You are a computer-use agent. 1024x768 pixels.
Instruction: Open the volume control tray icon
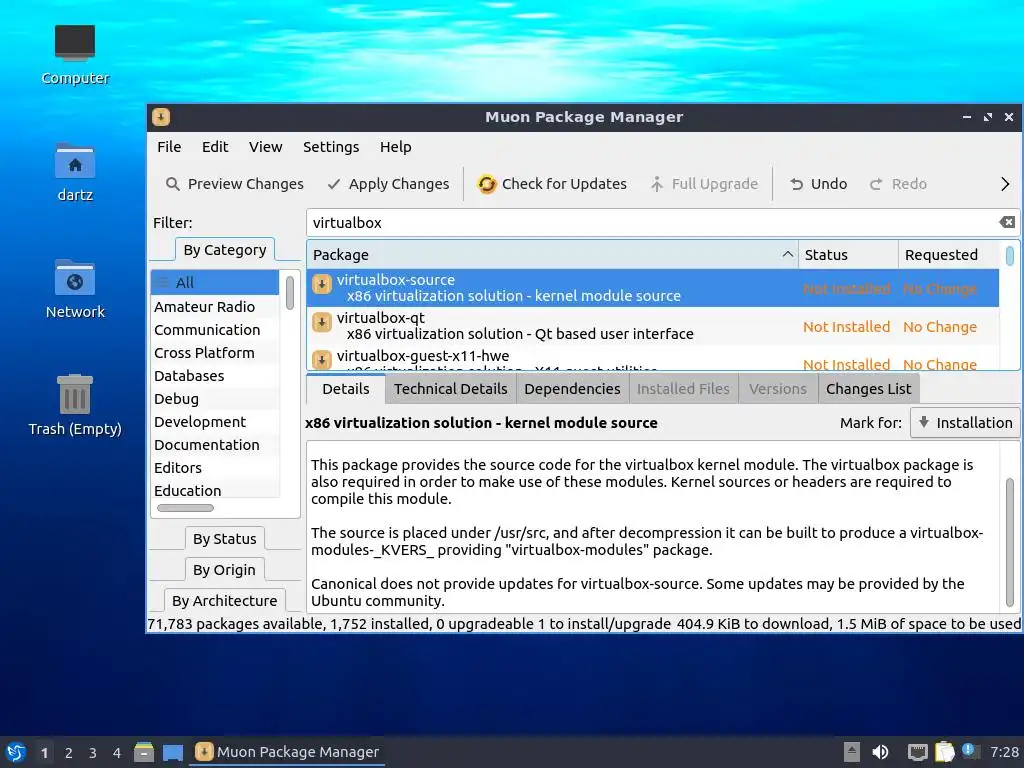click(880, 752)
